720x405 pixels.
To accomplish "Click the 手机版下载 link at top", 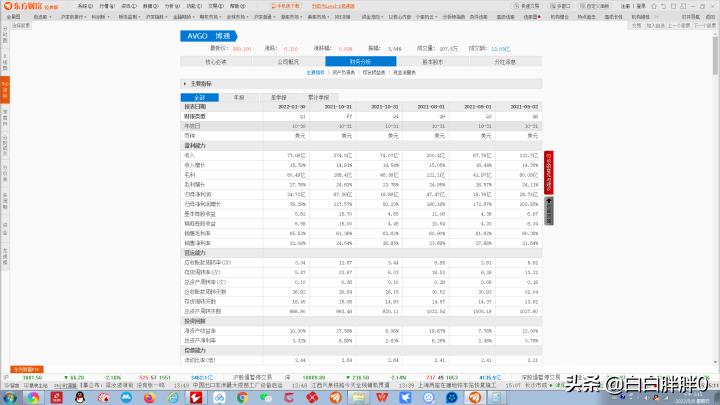I will pos(286,6).
